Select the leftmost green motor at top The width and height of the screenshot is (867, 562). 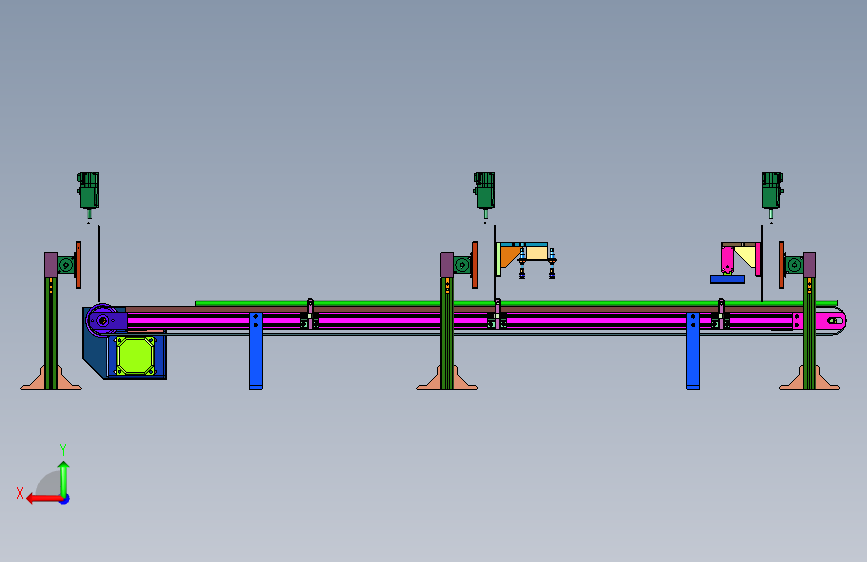point(88,191)
